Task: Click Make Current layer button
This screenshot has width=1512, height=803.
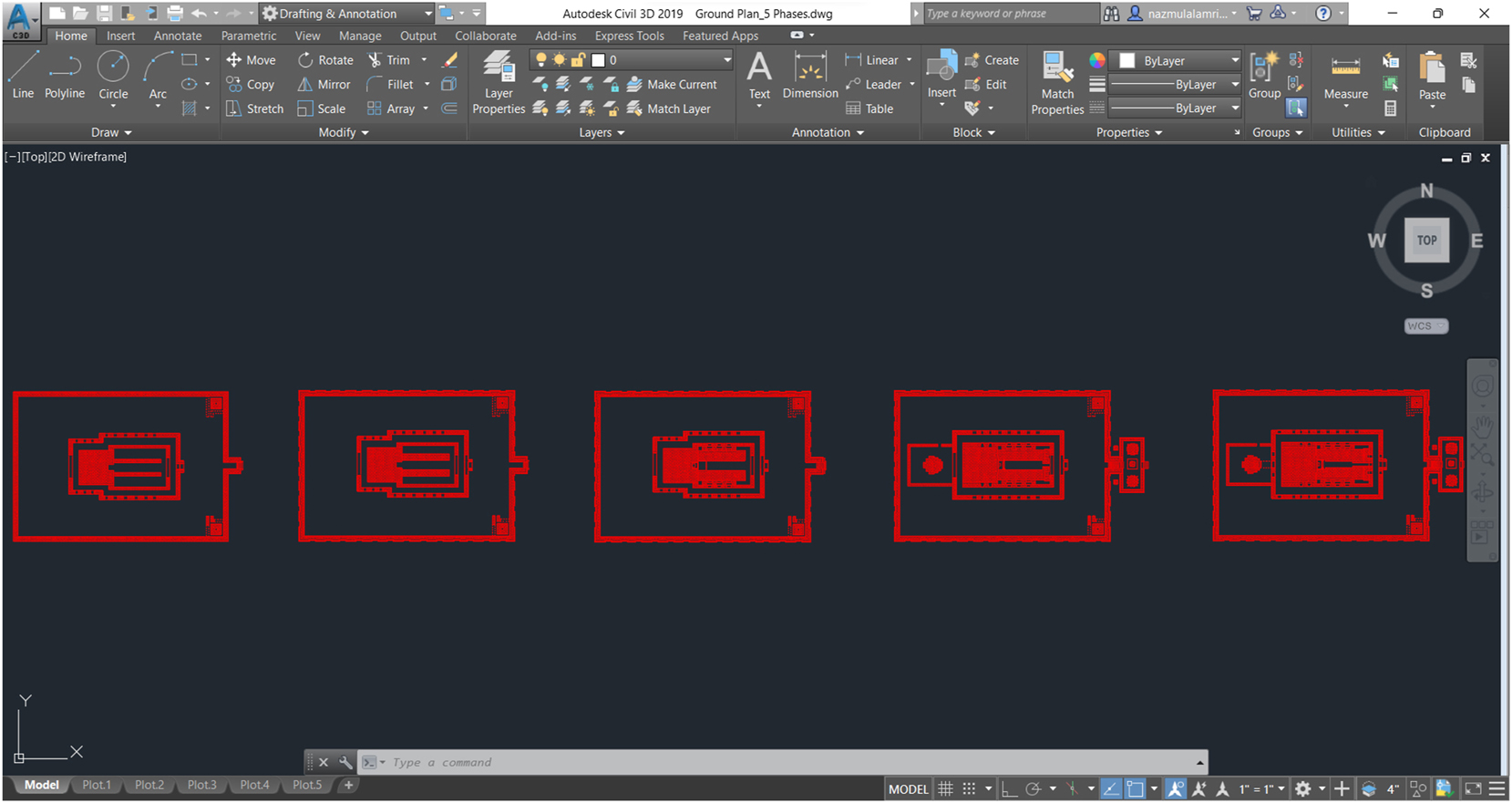Action: [673, 84]
